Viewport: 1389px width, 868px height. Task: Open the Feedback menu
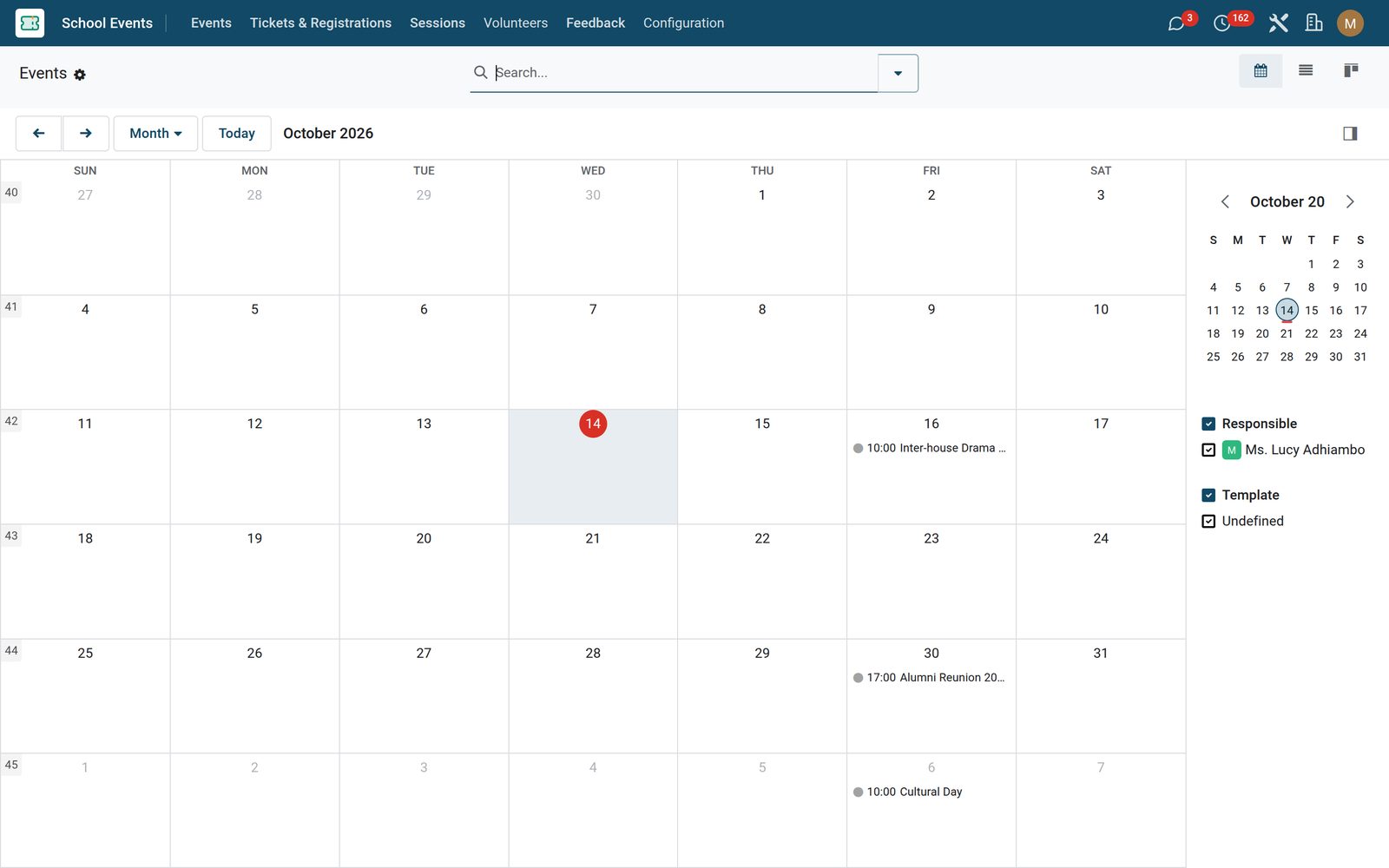[x=596, y=23]
